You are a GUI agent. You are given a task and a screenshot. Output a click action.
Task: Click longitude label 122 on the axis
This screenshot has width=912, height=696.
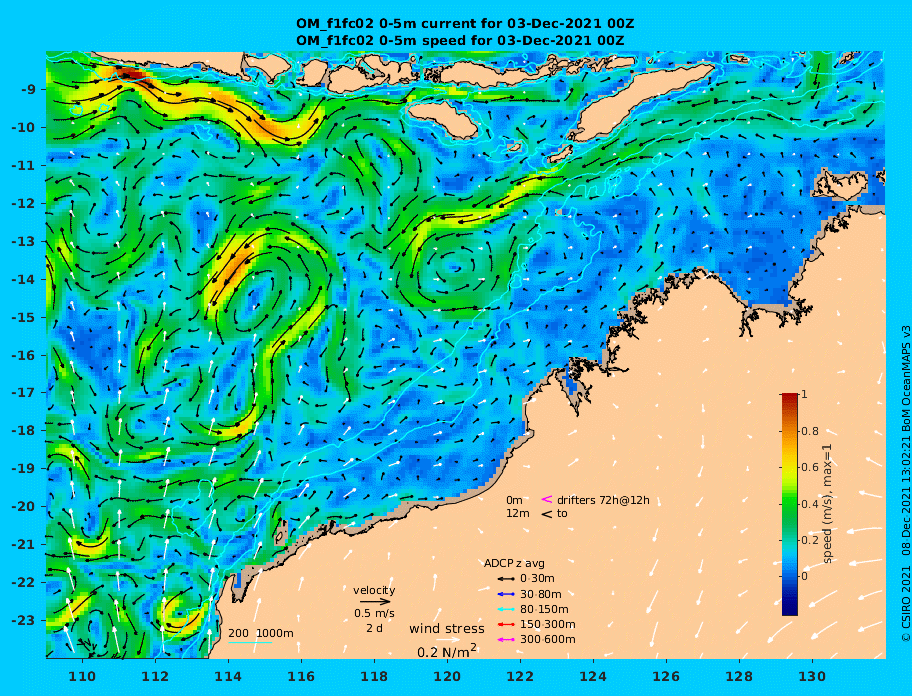pyautogui.click(x=520, y=676)
